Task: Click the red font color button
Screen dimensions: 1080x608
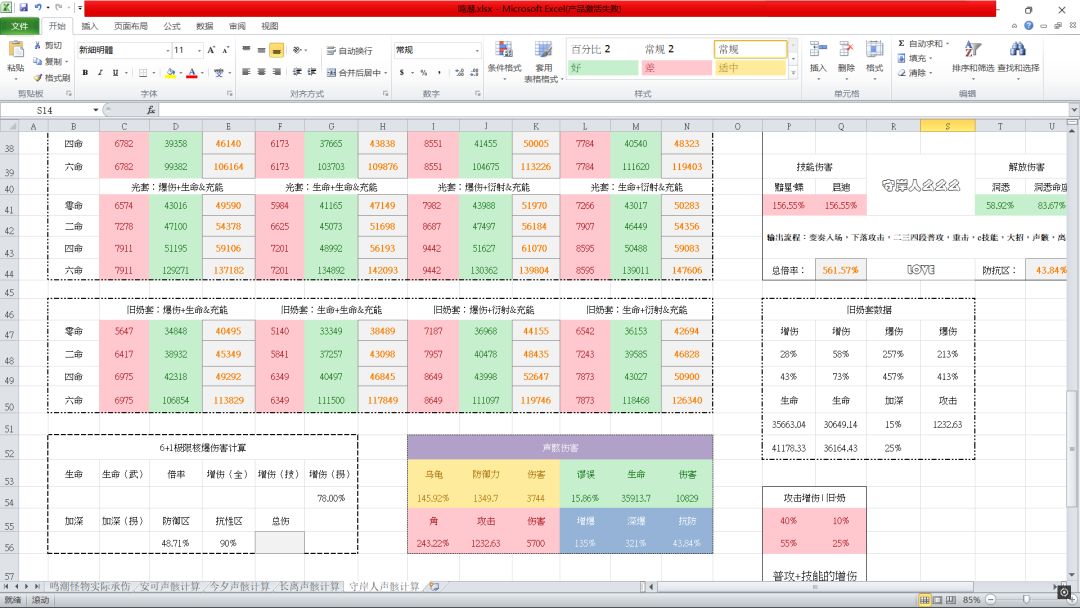Action: pyautogui.click(x=192, y=72)
